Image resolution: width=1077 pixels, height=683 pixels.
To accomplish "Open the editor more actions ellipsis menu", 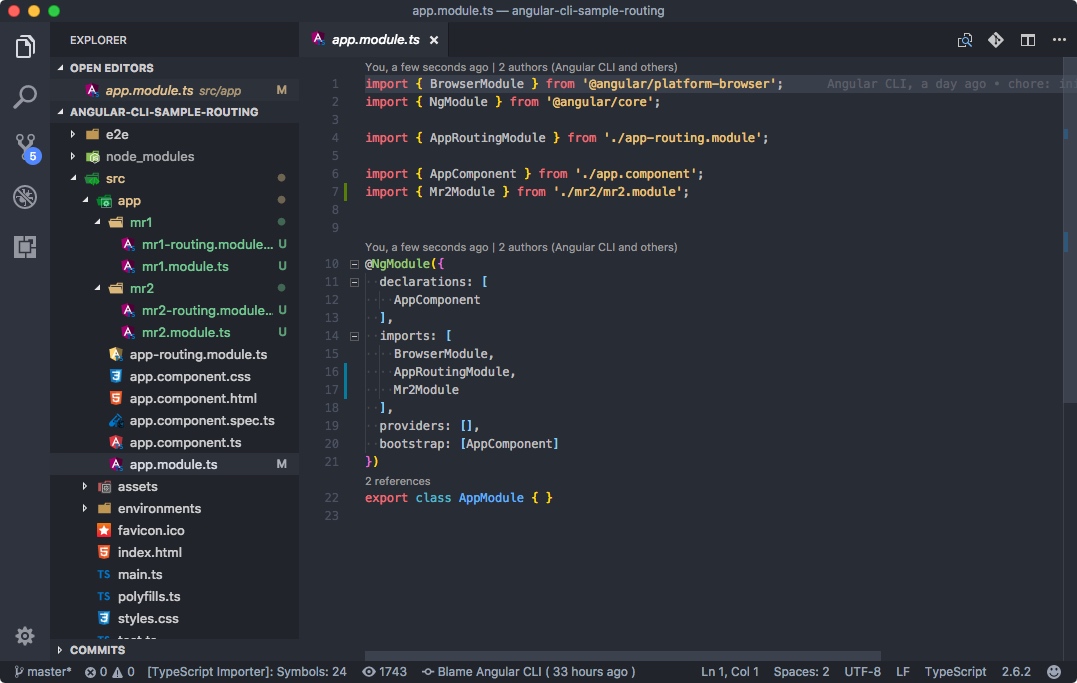I will 1059,40.
